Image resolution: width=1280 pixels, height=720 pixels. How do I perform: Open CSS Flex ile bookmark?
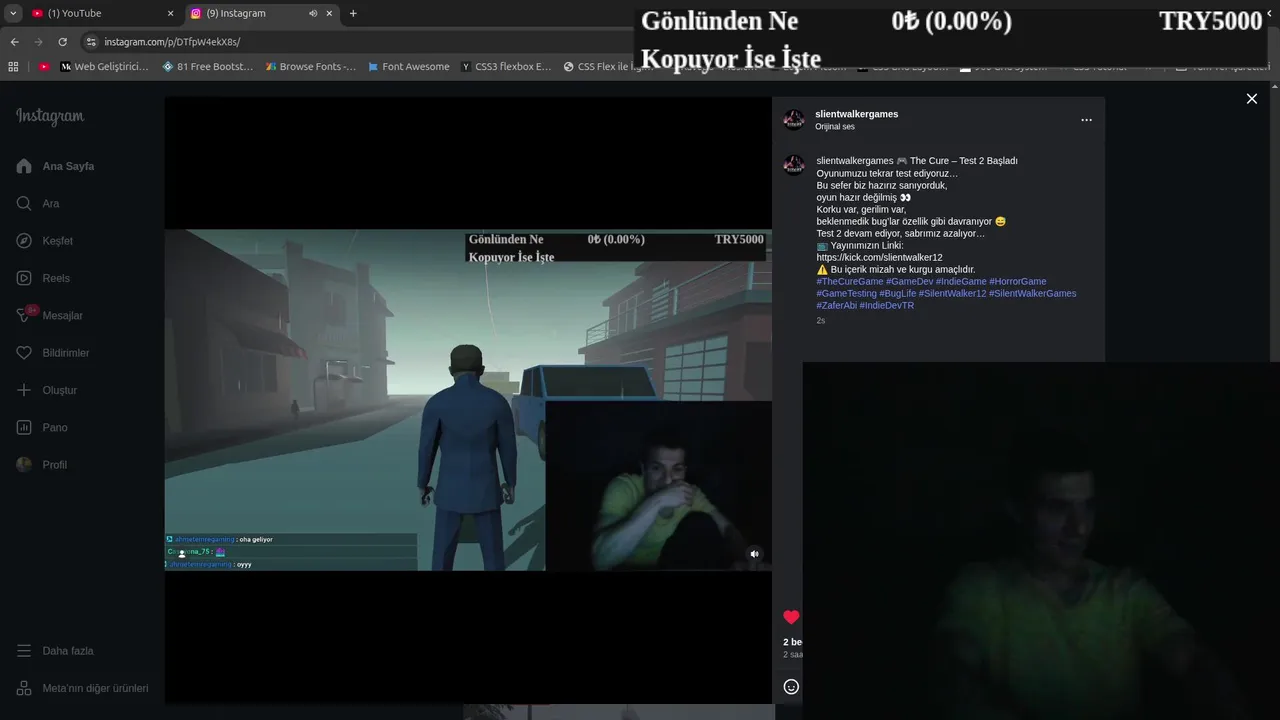point(606,67)
